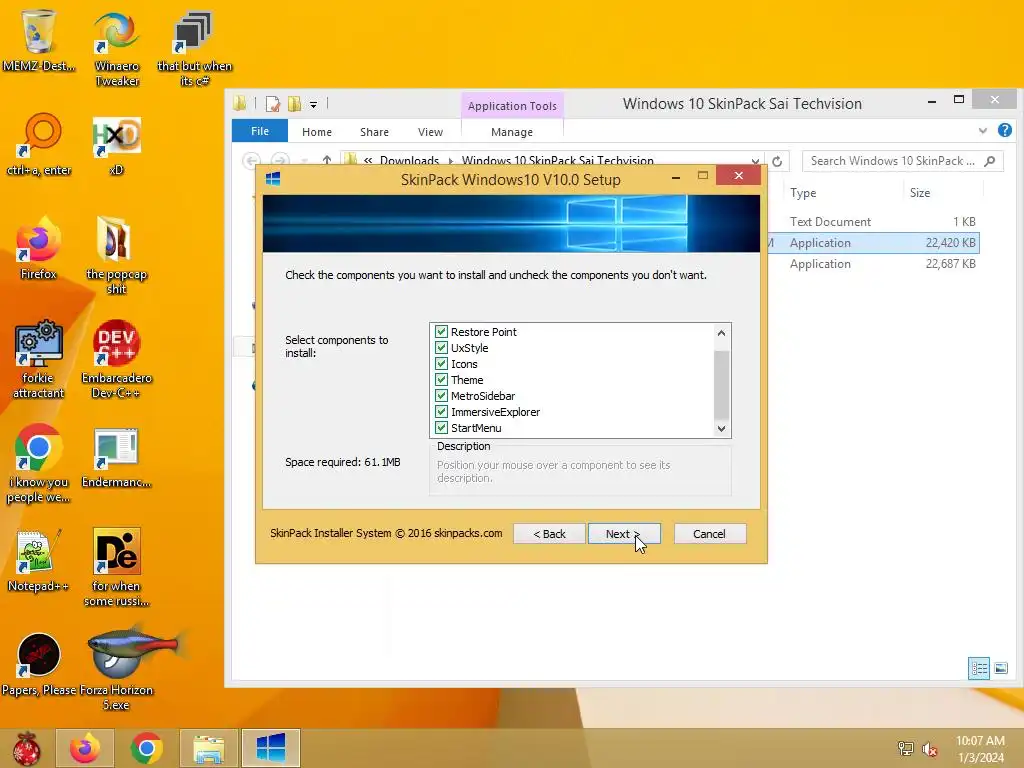
Task: Expand the Explorer ribbon chevron
Action: (983, 131)
